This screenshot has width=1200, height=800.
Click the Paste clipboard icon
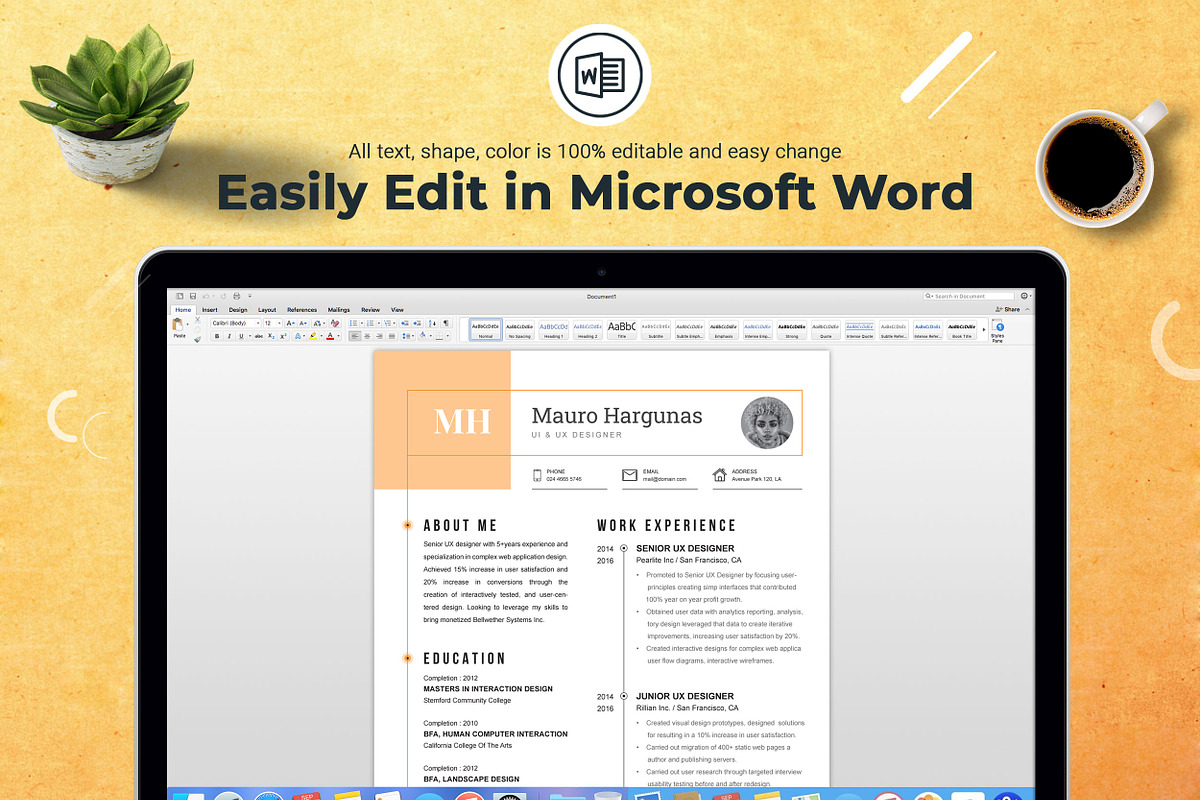point(178,324)
